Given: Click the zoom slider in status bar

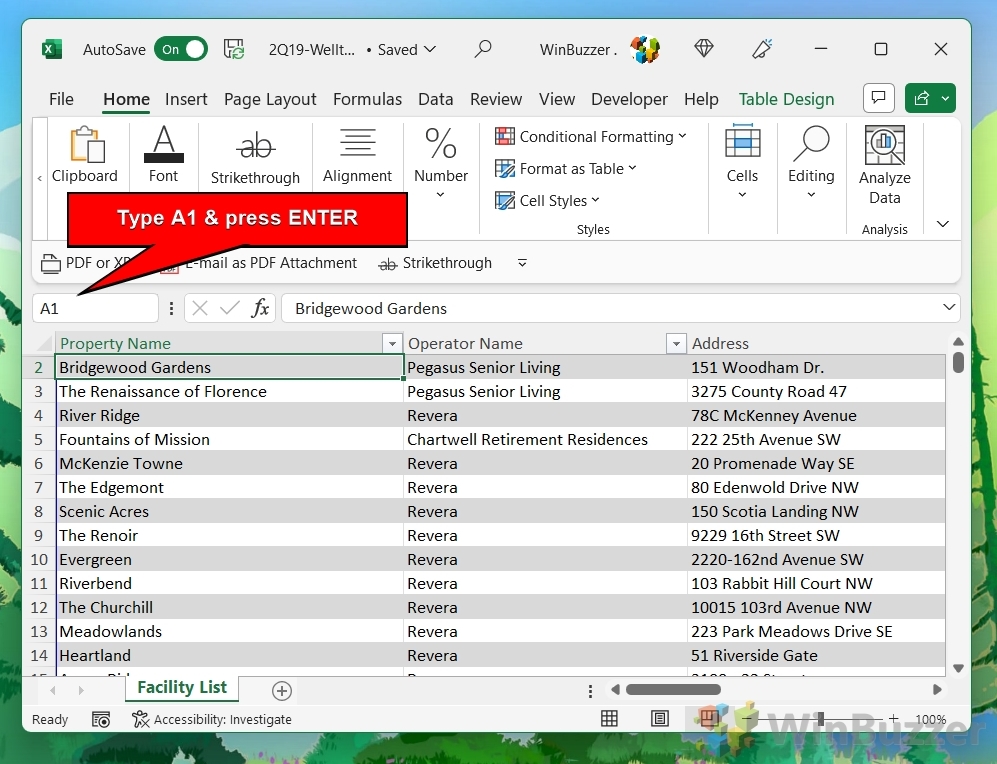Looking at the screenshot, I should [x=820, y=719].
